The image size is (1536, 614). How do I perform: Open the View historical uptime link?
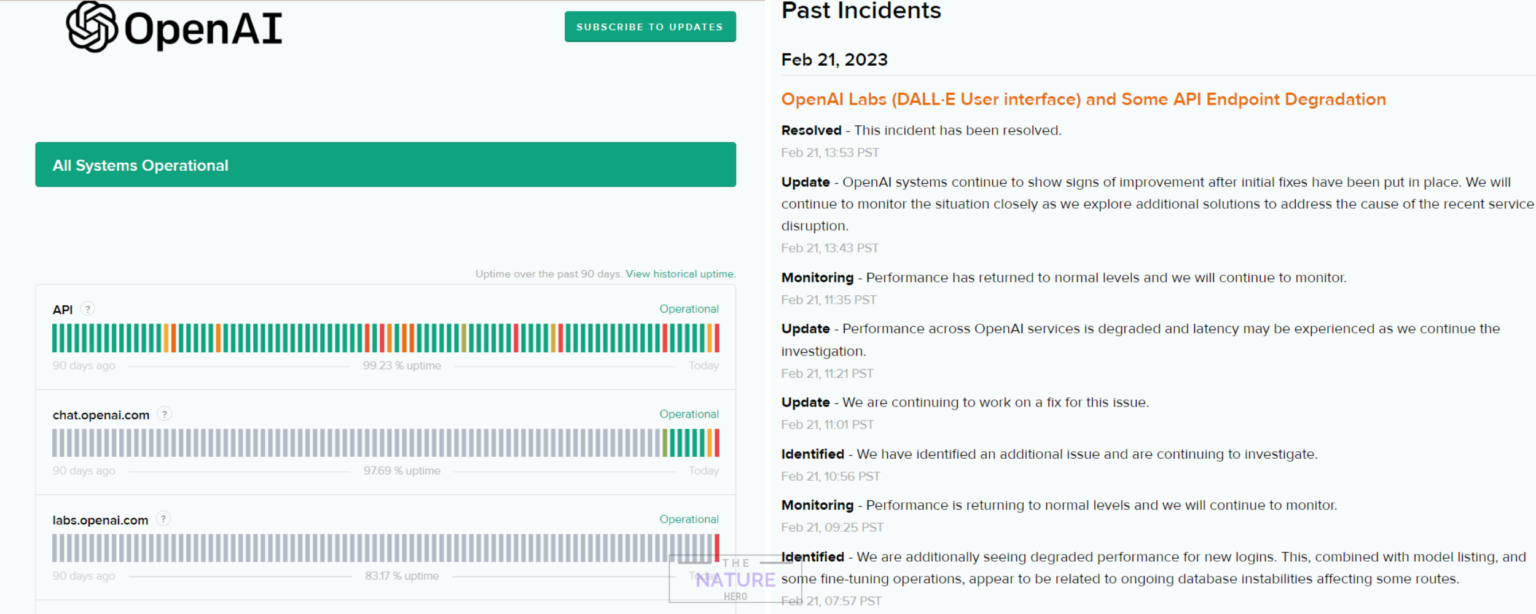(x=680, y=274)
